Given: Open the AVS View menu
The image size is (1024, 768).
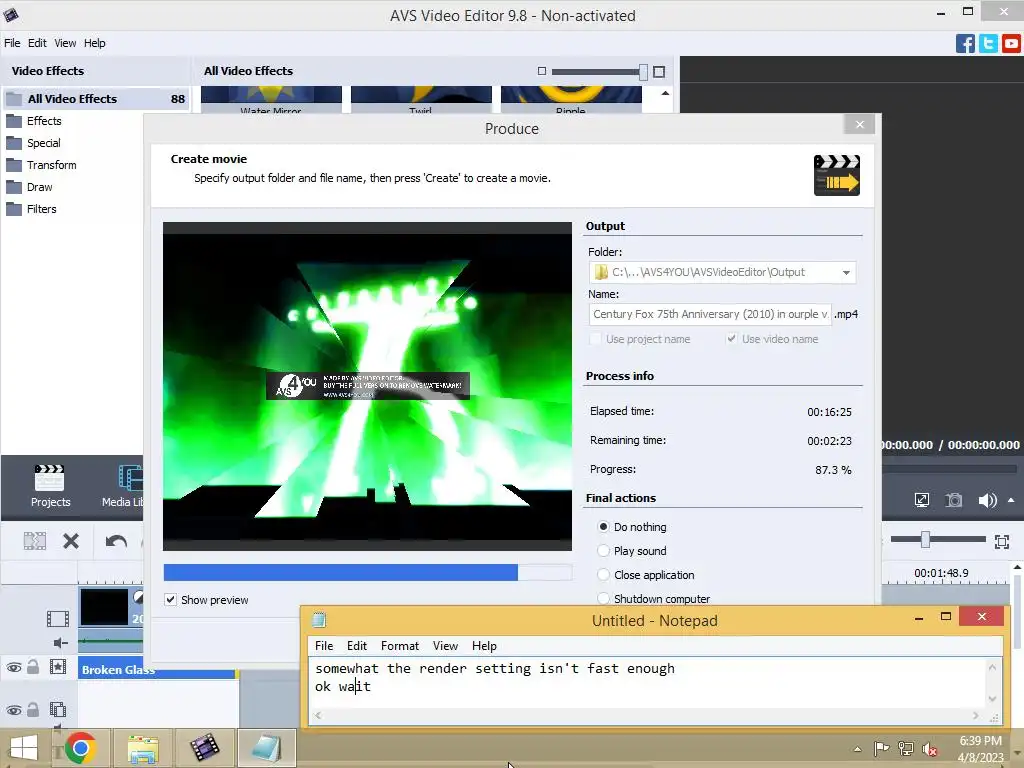Looking at the screenshot, I should [x=65, y=43].
